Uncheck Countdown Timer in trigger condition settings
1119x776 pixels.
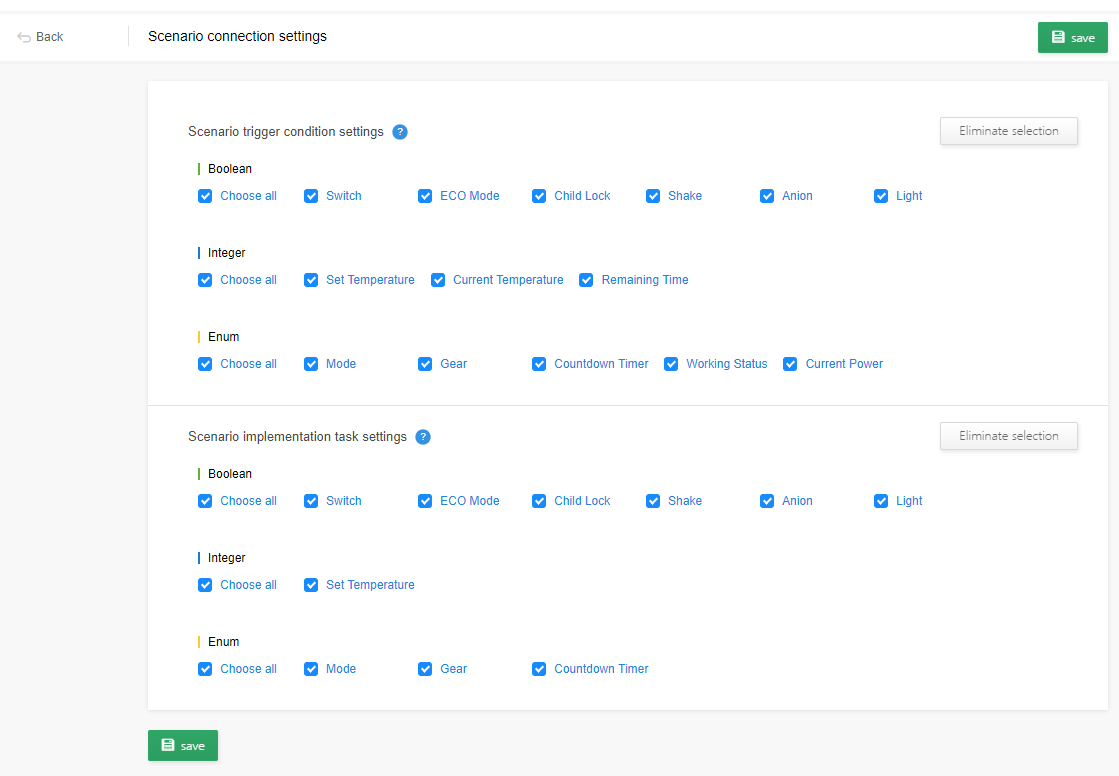pyautogui.click(x=539, y=364)
